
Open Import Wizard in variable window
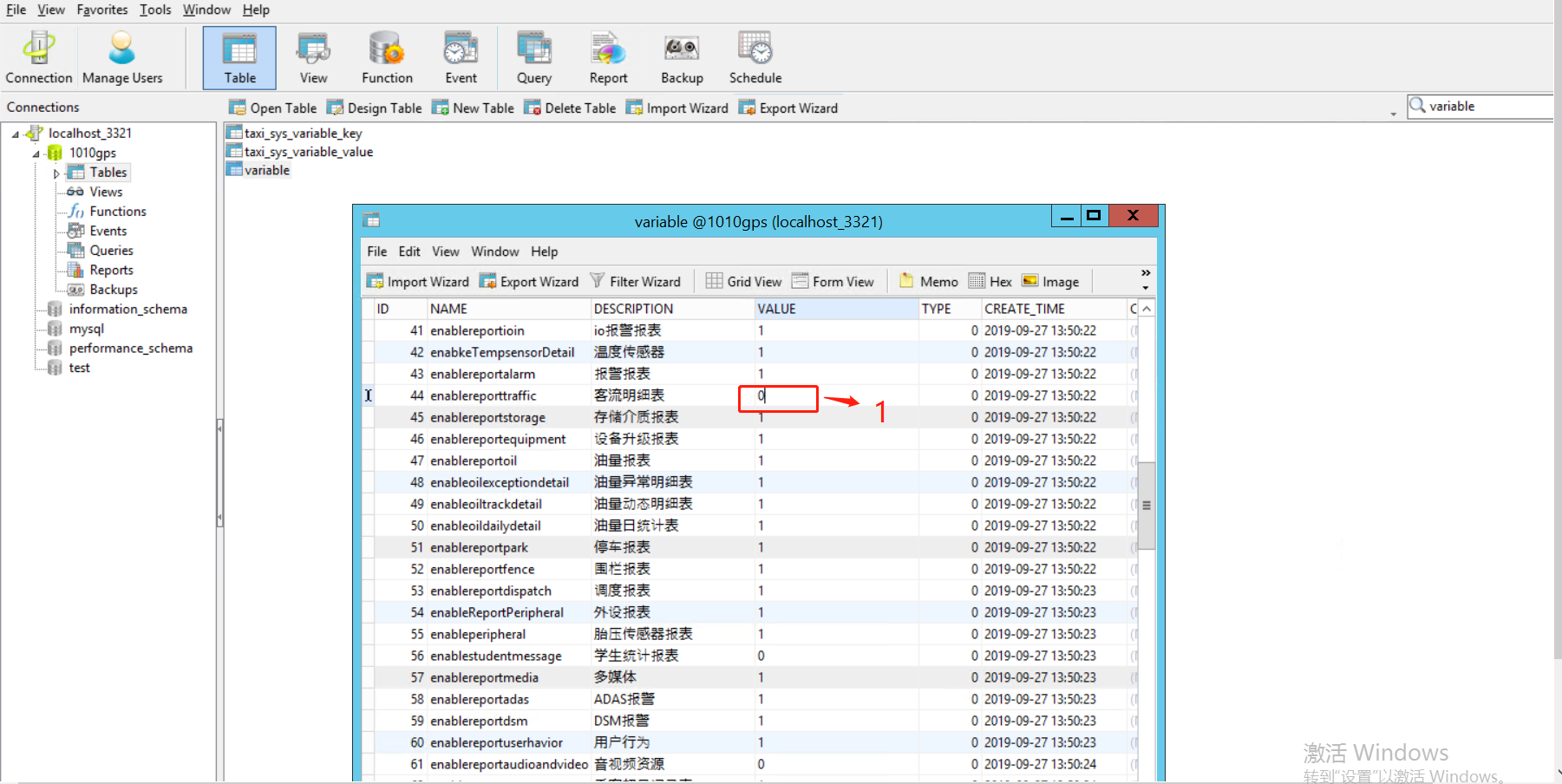418,281
